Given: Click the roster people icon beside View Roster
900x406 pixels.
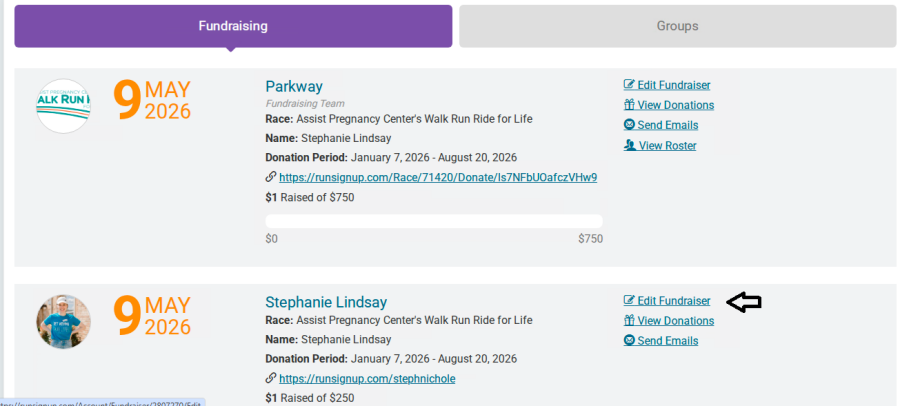Looking at the screenshot, I should 629,145.
